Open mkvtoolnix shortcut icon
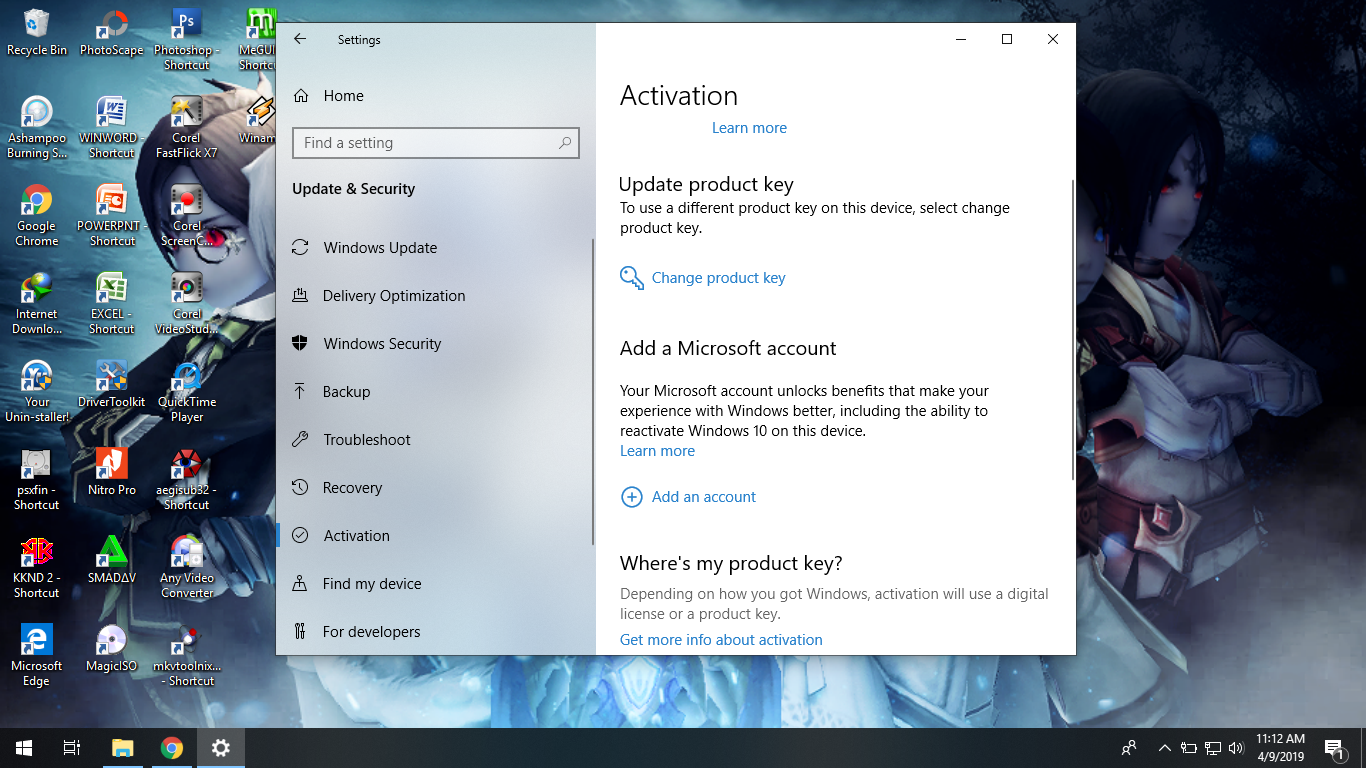Viewport: 1366px width, 768px height. click(187, 656)
